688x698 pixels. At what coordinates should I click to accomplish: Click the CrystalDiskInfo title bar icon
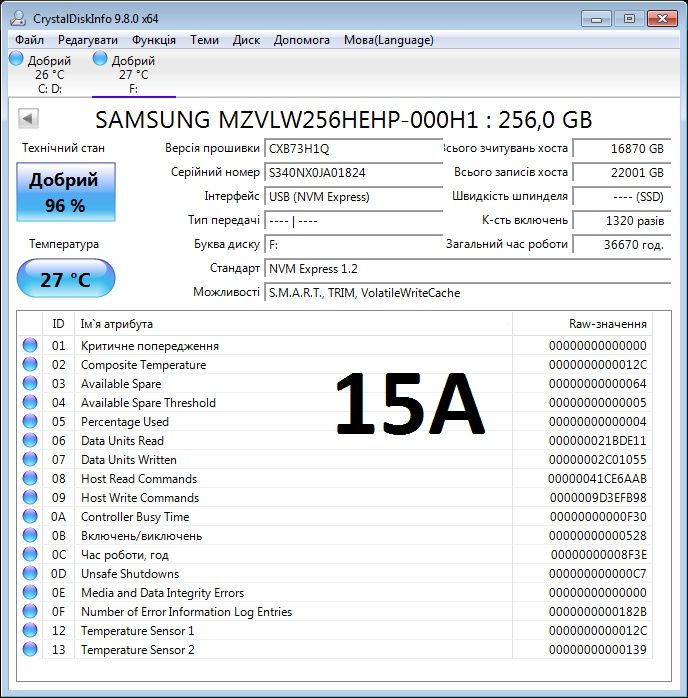point(18,18)
